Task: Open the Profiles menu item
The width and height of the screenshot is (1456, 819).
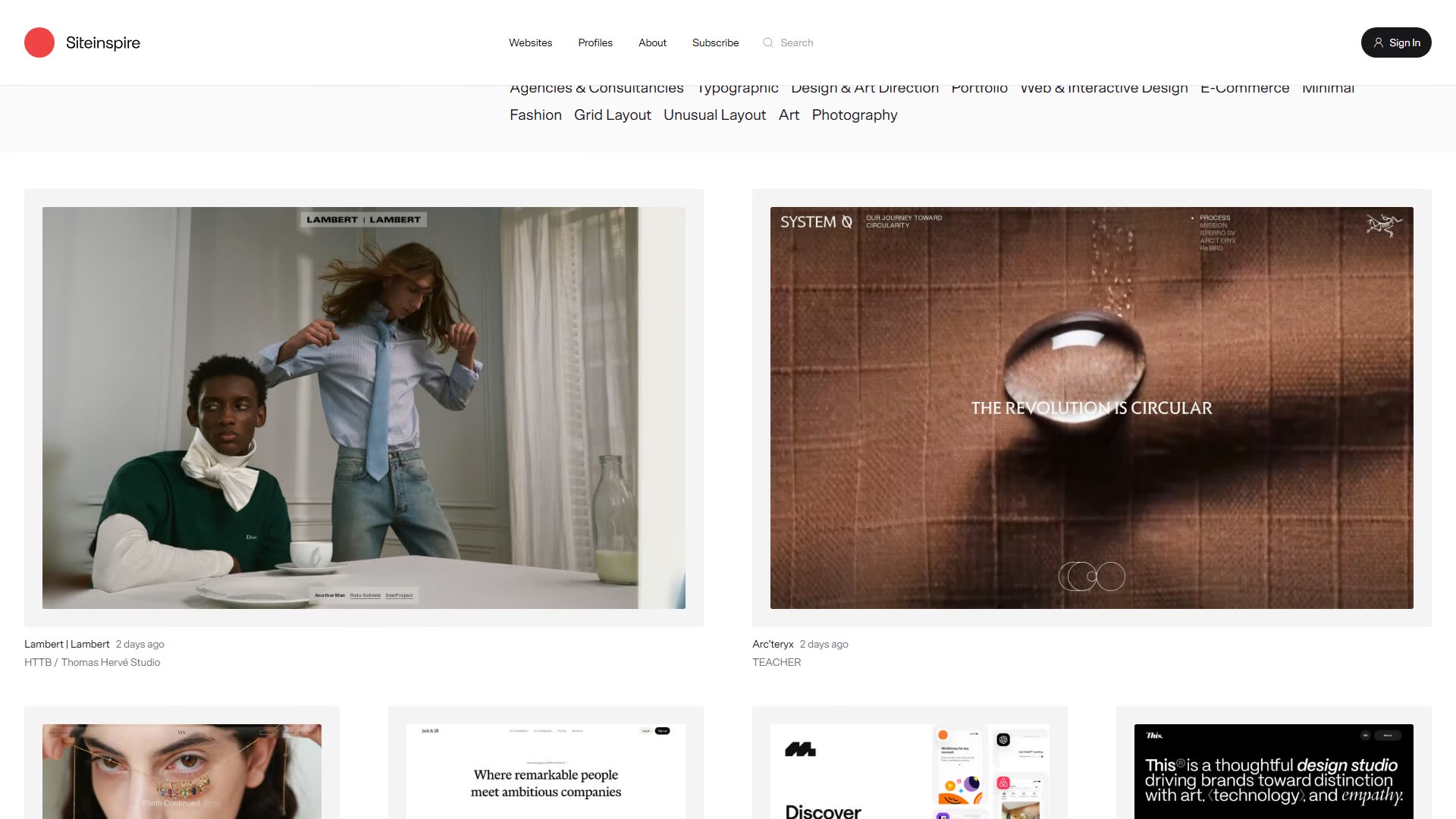Action: pos(595,42)
